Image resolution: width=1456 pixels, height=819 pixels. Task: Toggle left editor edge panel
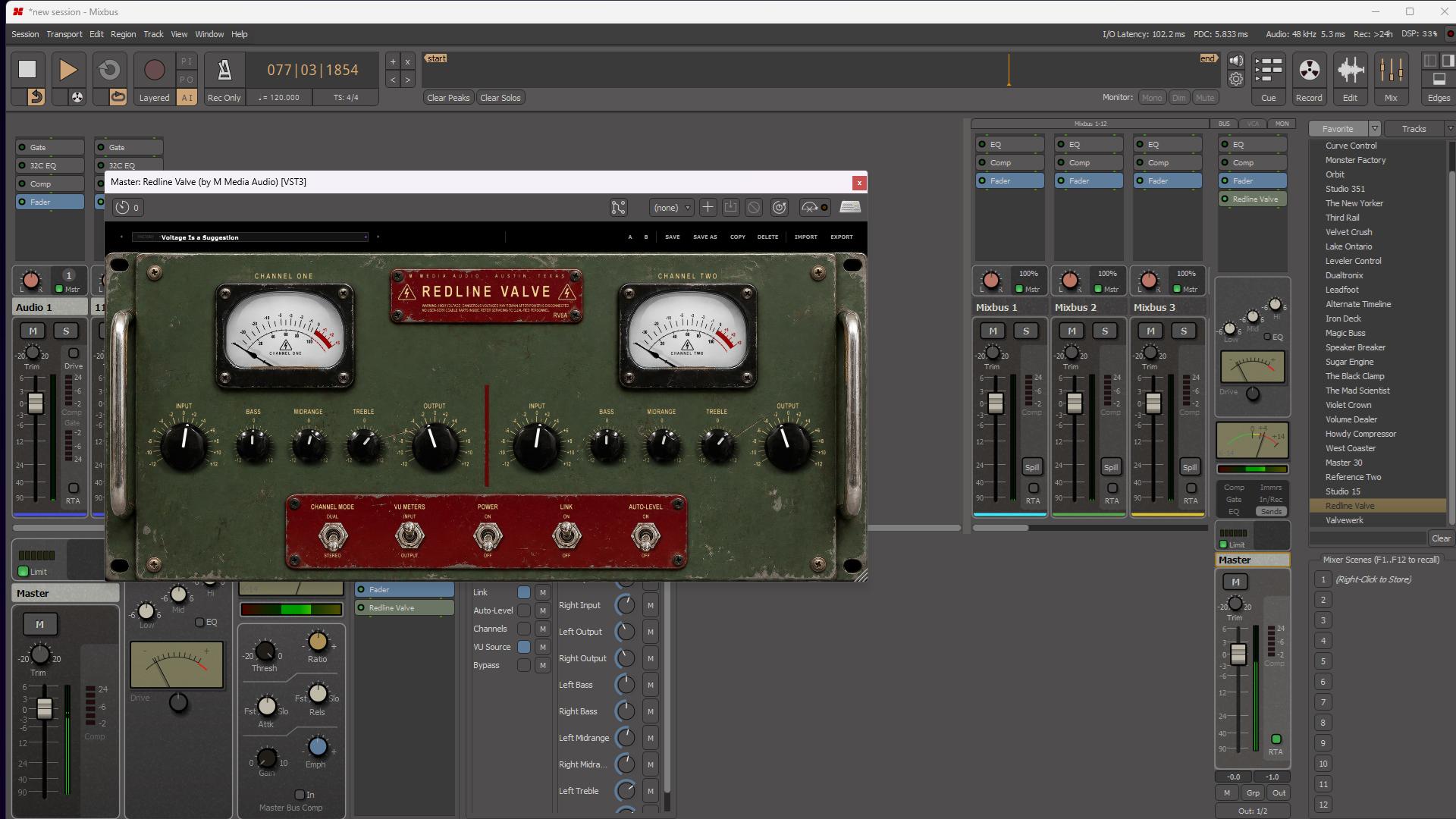(1430, 61)
